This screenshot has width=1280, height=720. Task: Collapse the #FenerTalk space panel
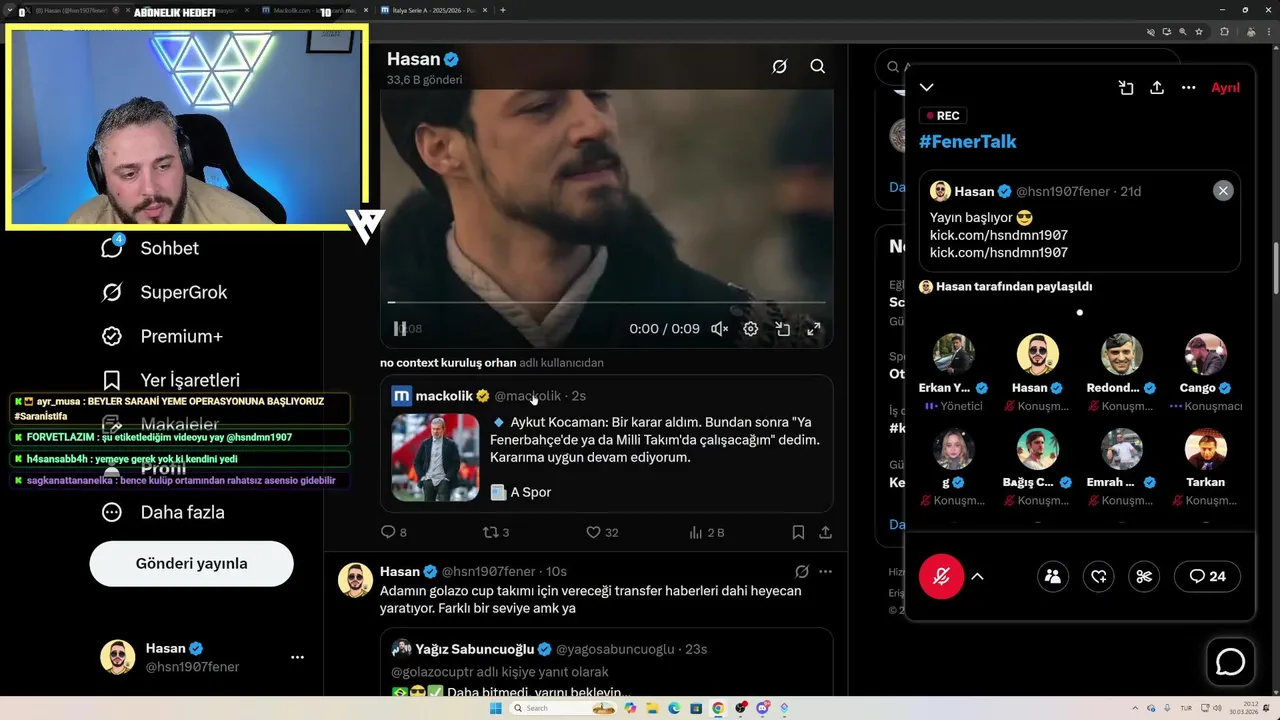pyautogui.click(x=926, y=88)
